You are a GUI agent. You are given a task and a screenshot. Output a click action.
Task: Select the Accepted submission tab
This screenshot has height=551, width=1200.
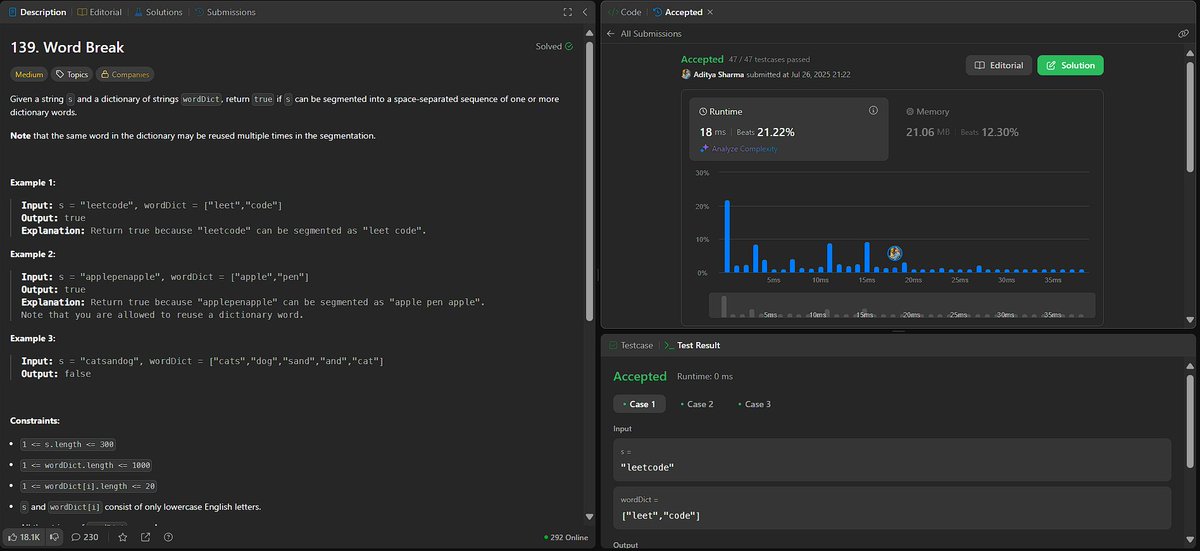point(677,12)
